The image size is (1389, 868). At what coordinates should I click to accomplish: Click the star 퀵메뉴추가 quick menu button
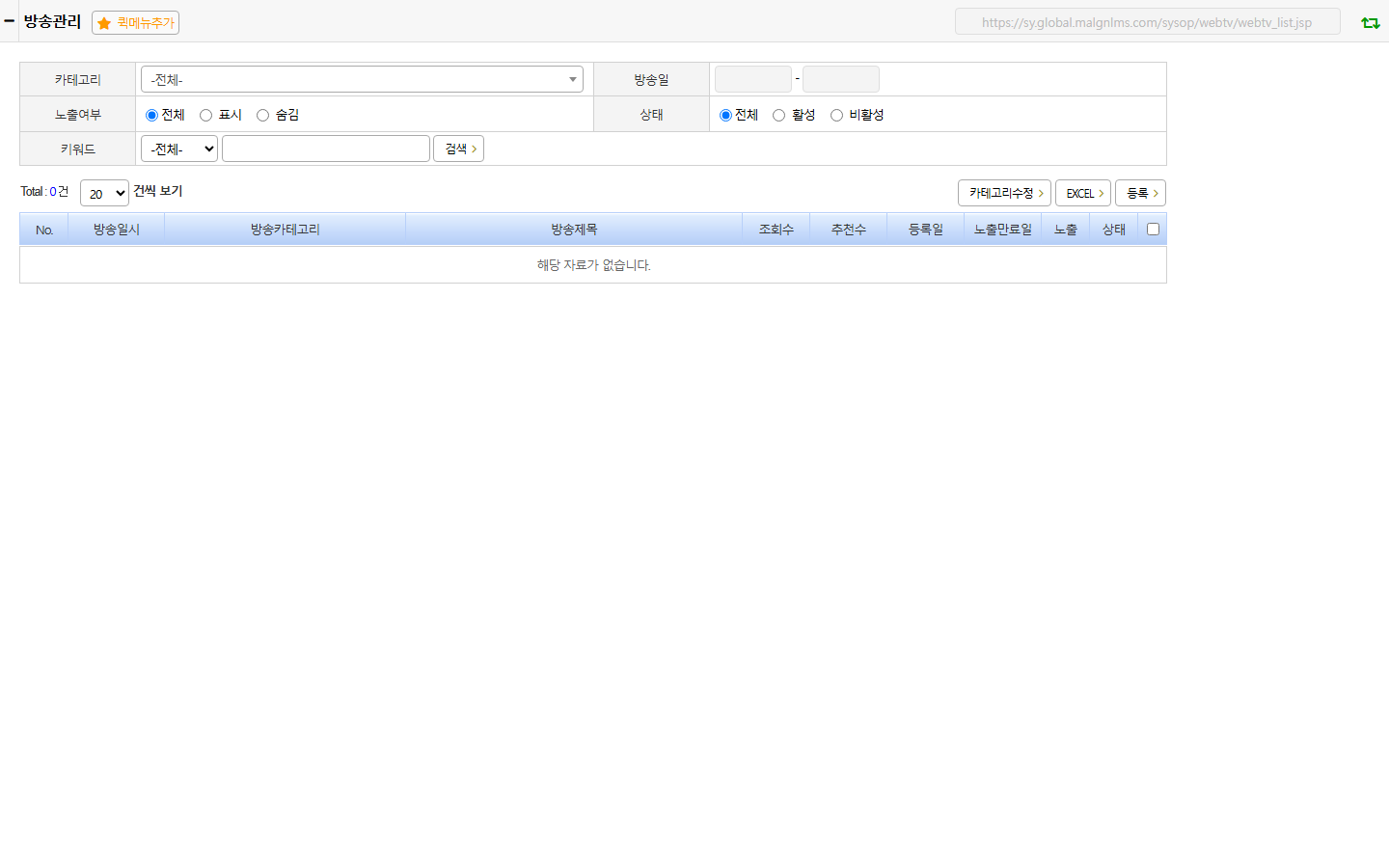[x=135, y=22]
